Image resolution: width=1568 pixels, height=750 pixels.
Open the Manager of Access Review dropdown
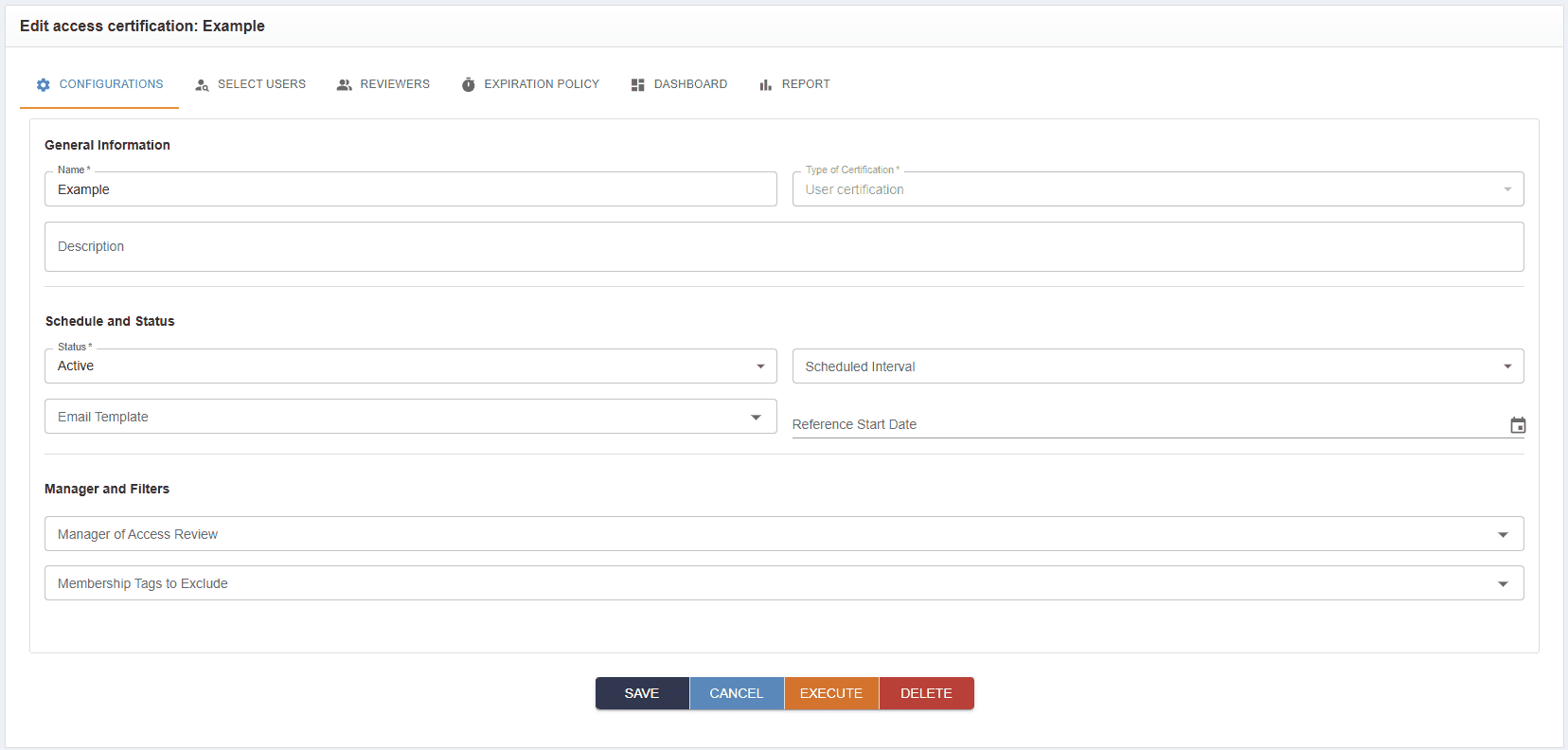coord(1502,535)
